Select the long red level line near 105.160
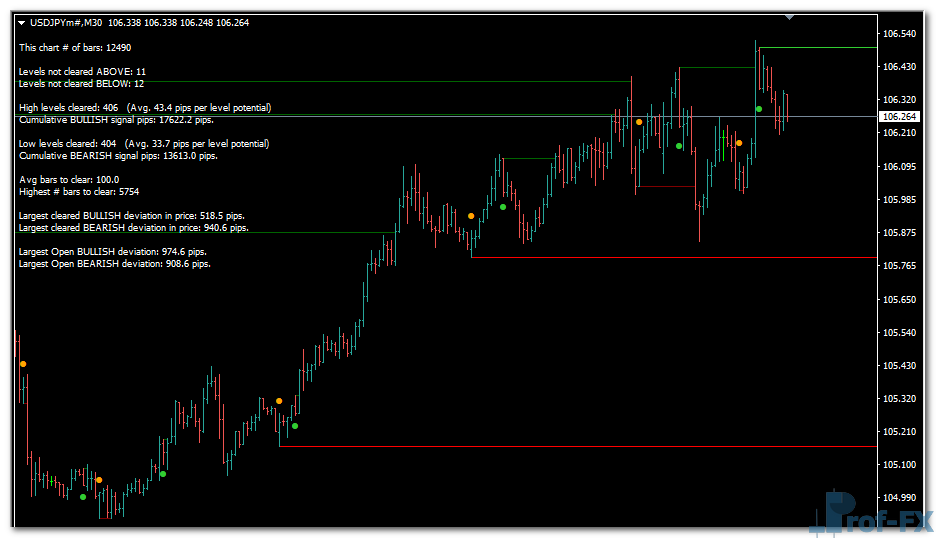Image resolution: width=936 pixels, height=538 pixels. pos(580,447)
